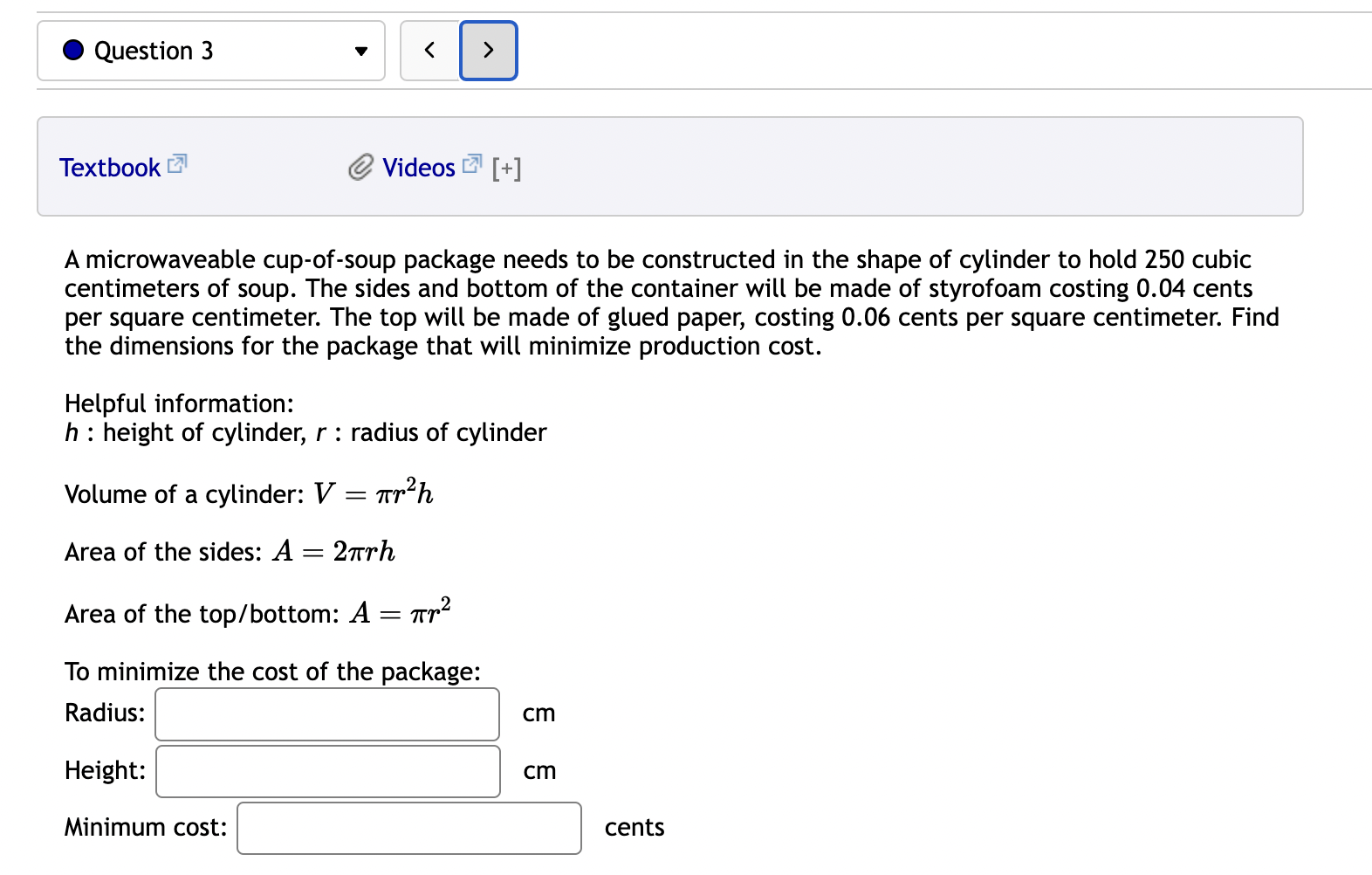Click the 'cents' unit label

(635, 828)
